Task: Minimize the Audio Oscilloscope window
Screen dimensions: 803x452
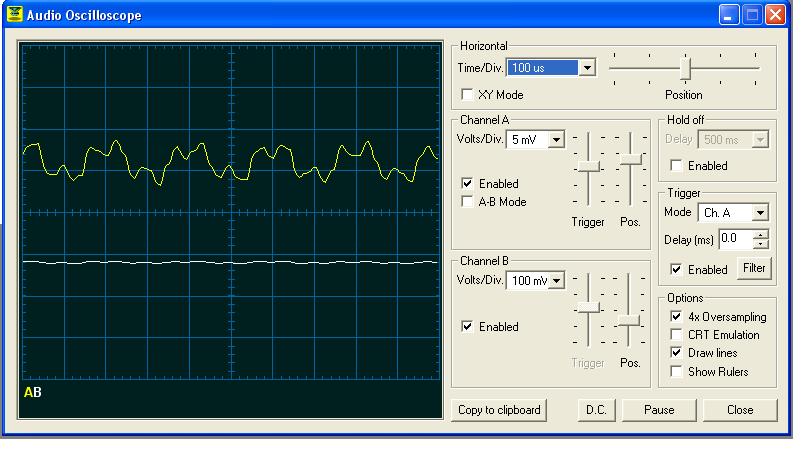Action: (728, 14)
